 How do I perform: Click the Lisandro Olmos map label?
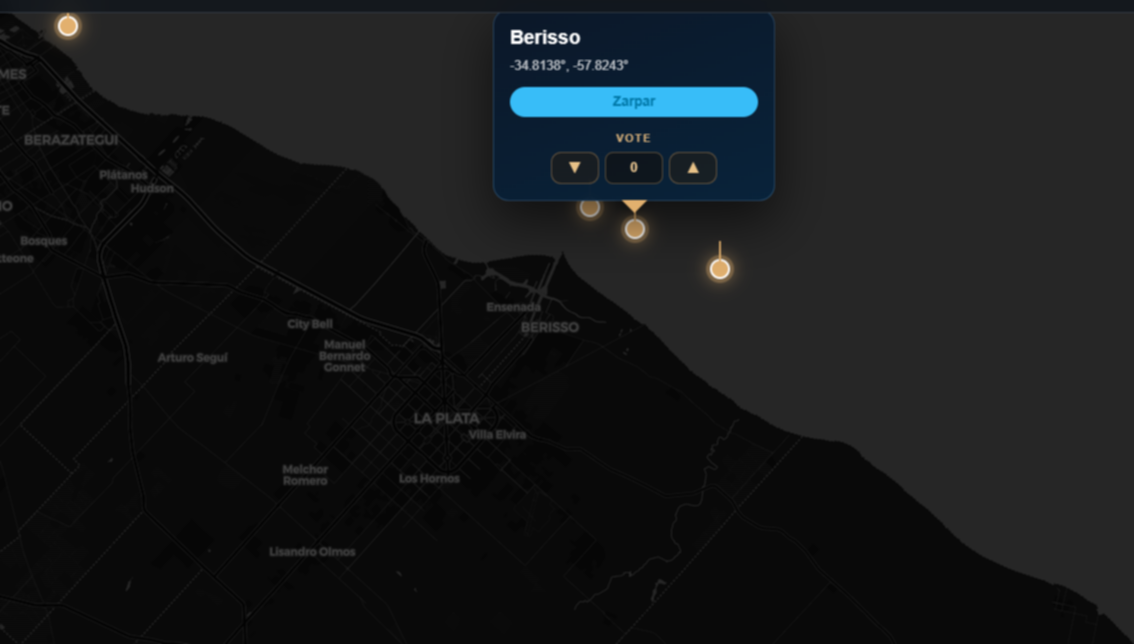[312, 552]
